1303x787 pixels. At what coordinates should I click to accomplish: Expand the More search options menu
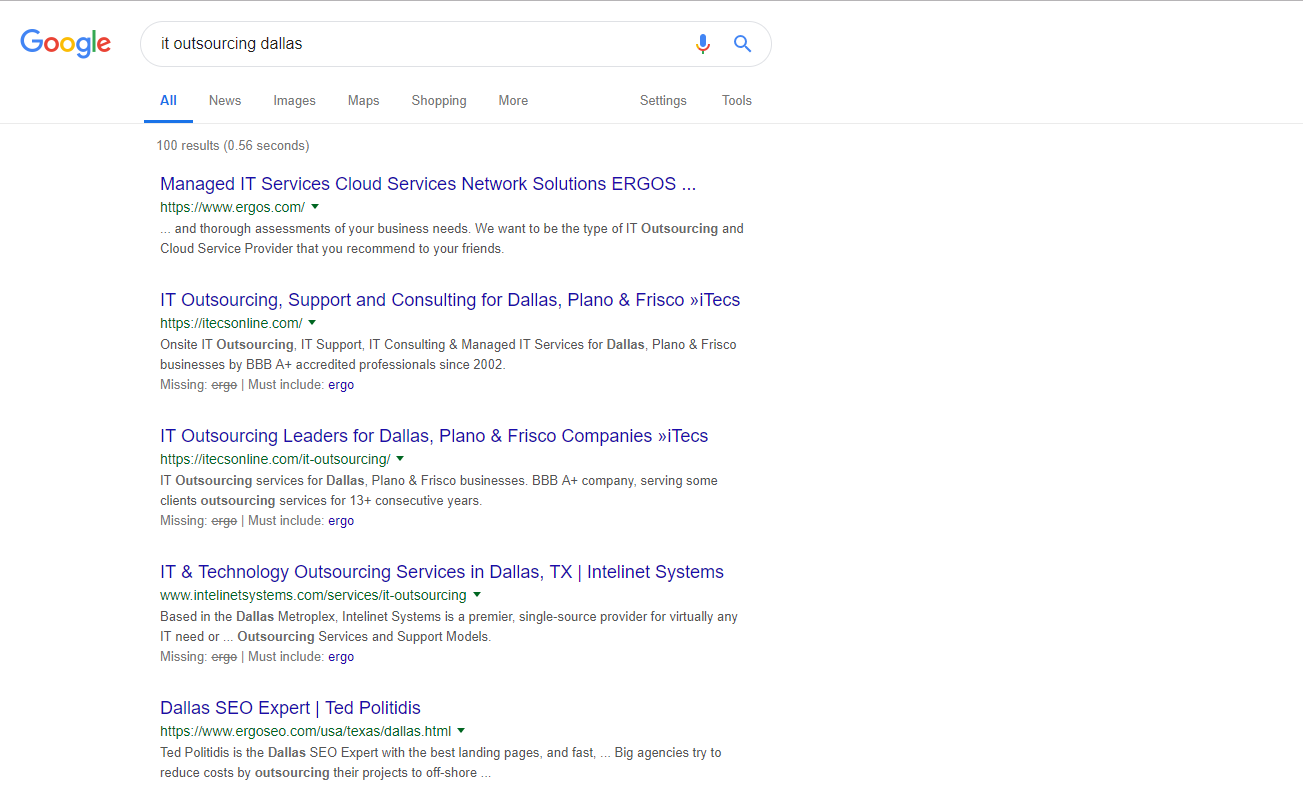coord(513,100)
